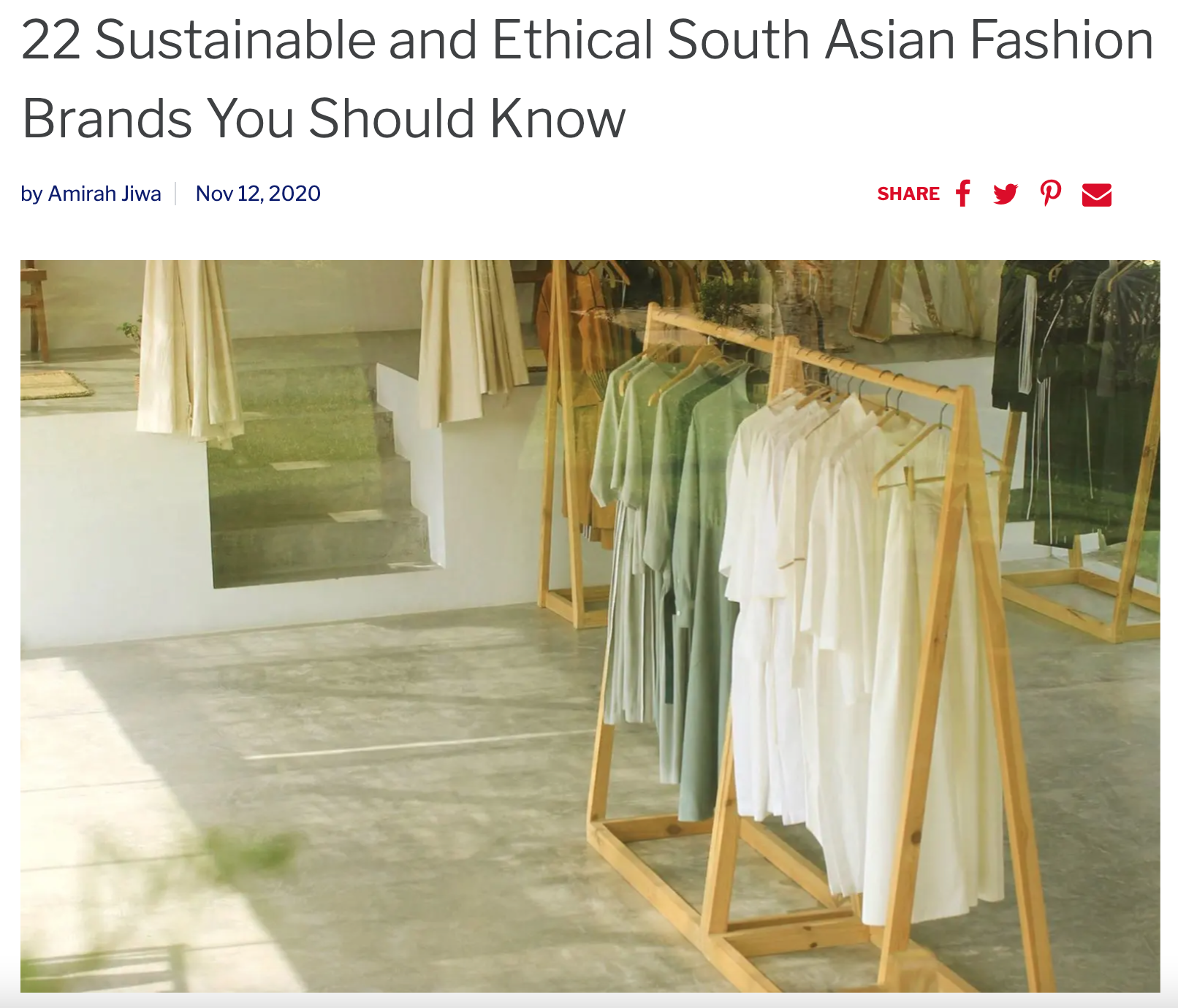Open the 22 Sustainable and Ethical headline

point(588,79)
